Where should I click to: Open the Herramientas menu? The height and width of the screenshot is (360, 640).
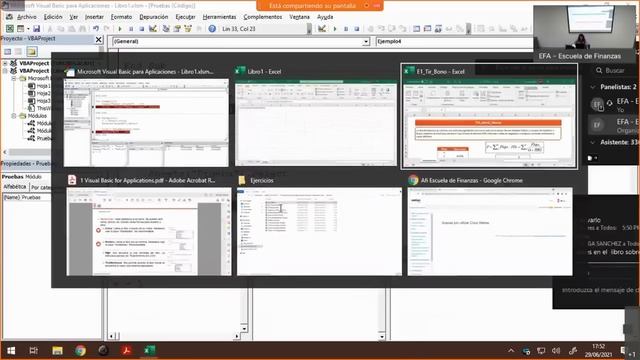coord(219,17)
